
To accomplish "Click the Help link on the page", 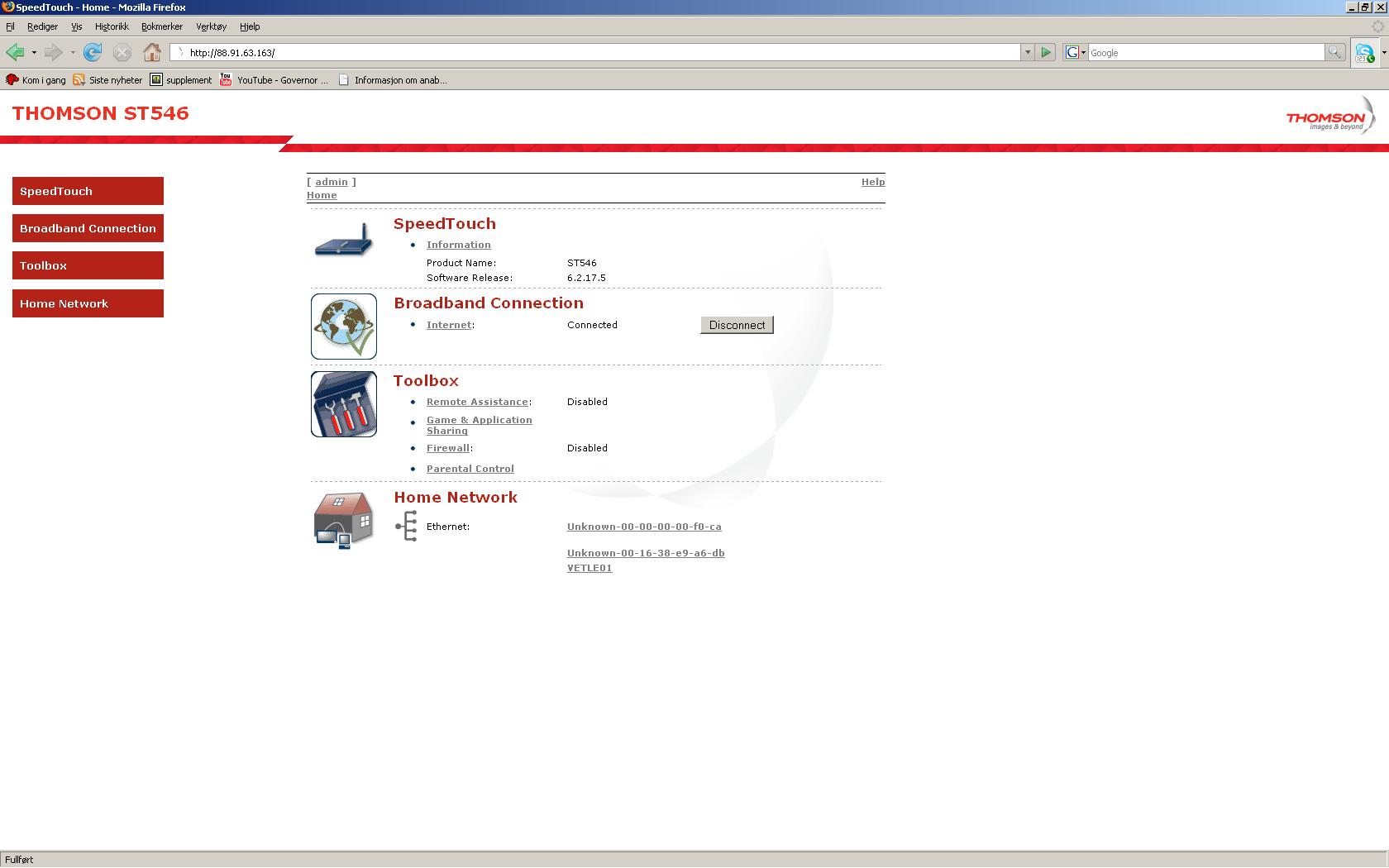I will [x=873, y=182].
